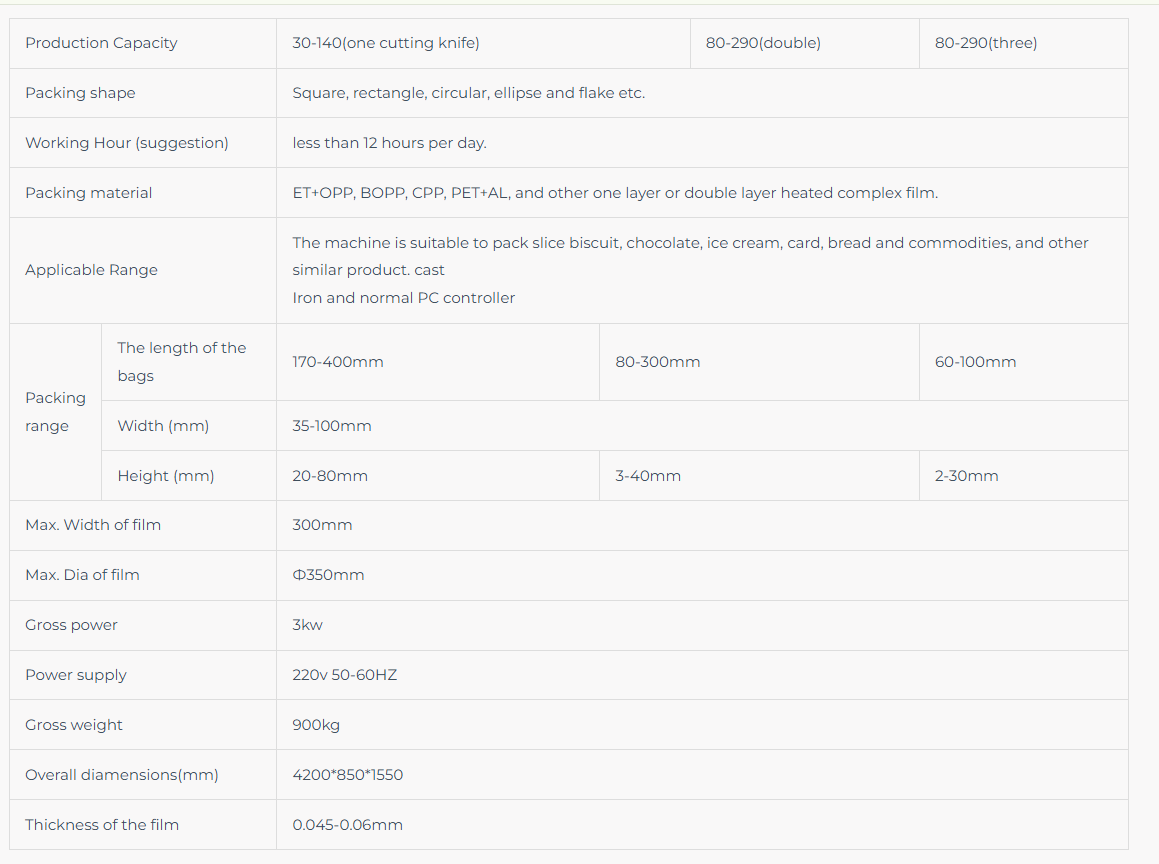Viewport: 1159px width, 864px height.
Task: Click the Max. Dia of film label
Action: pos(82,575)
